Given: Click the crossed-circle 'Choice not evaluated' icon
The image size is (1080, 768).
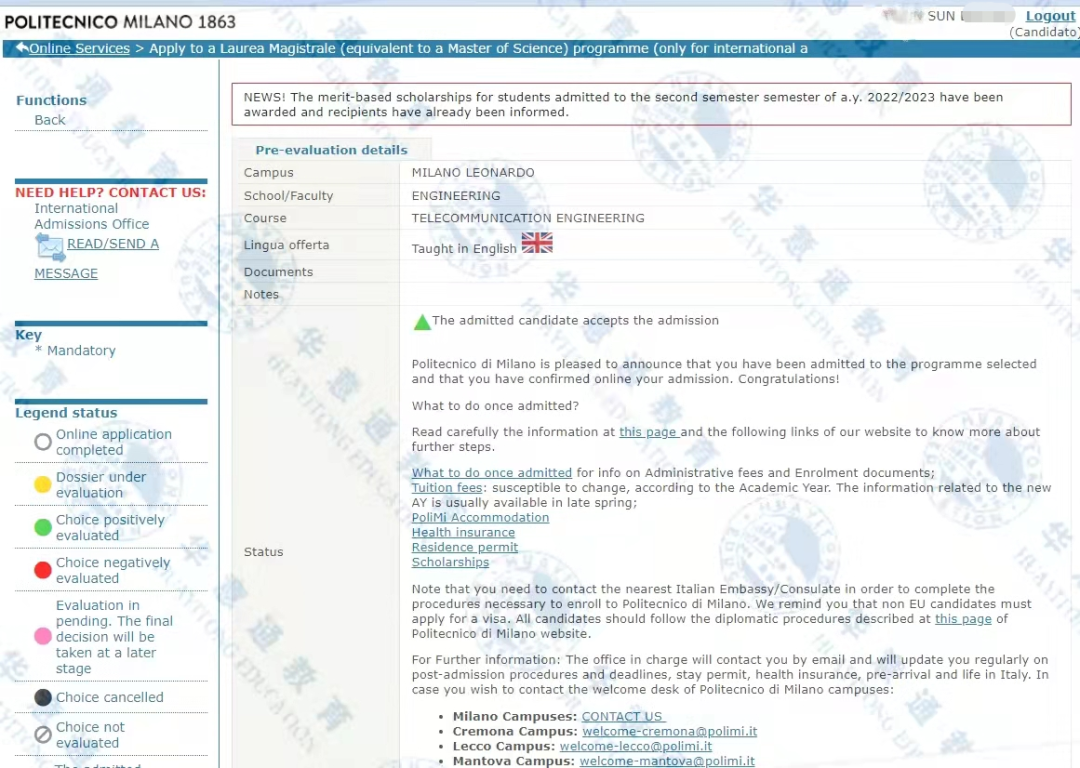Looking at the screenshot, I should pos(43,735).
